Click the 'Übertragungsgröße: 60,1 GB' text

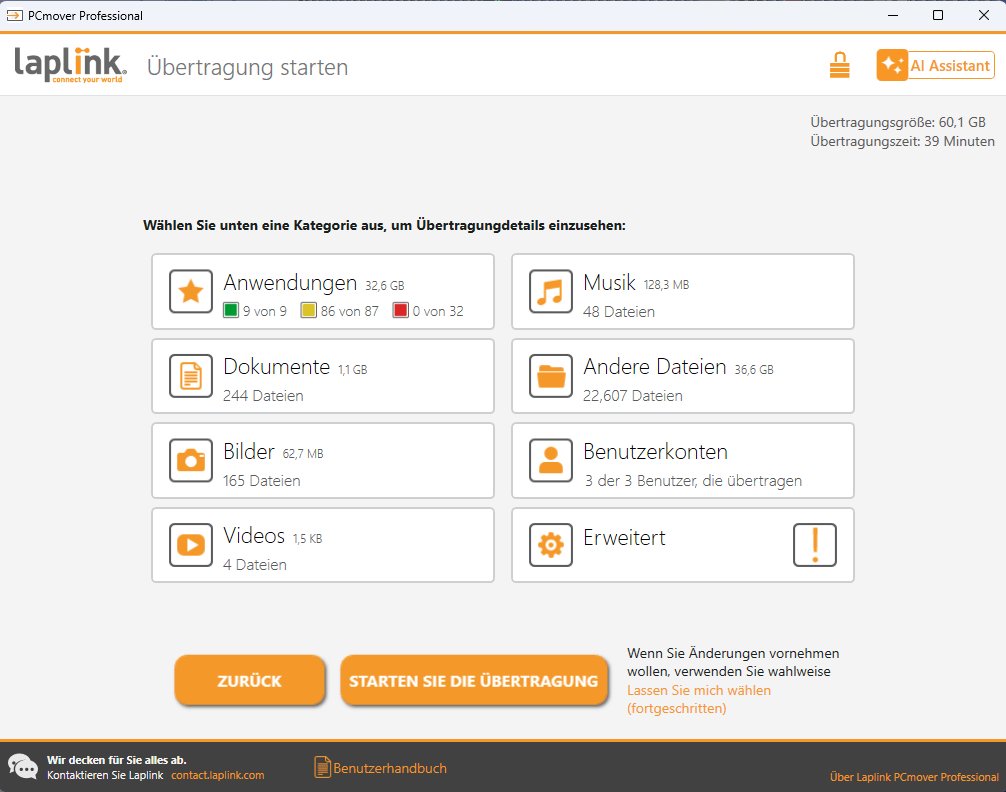[x=898, y=122]
